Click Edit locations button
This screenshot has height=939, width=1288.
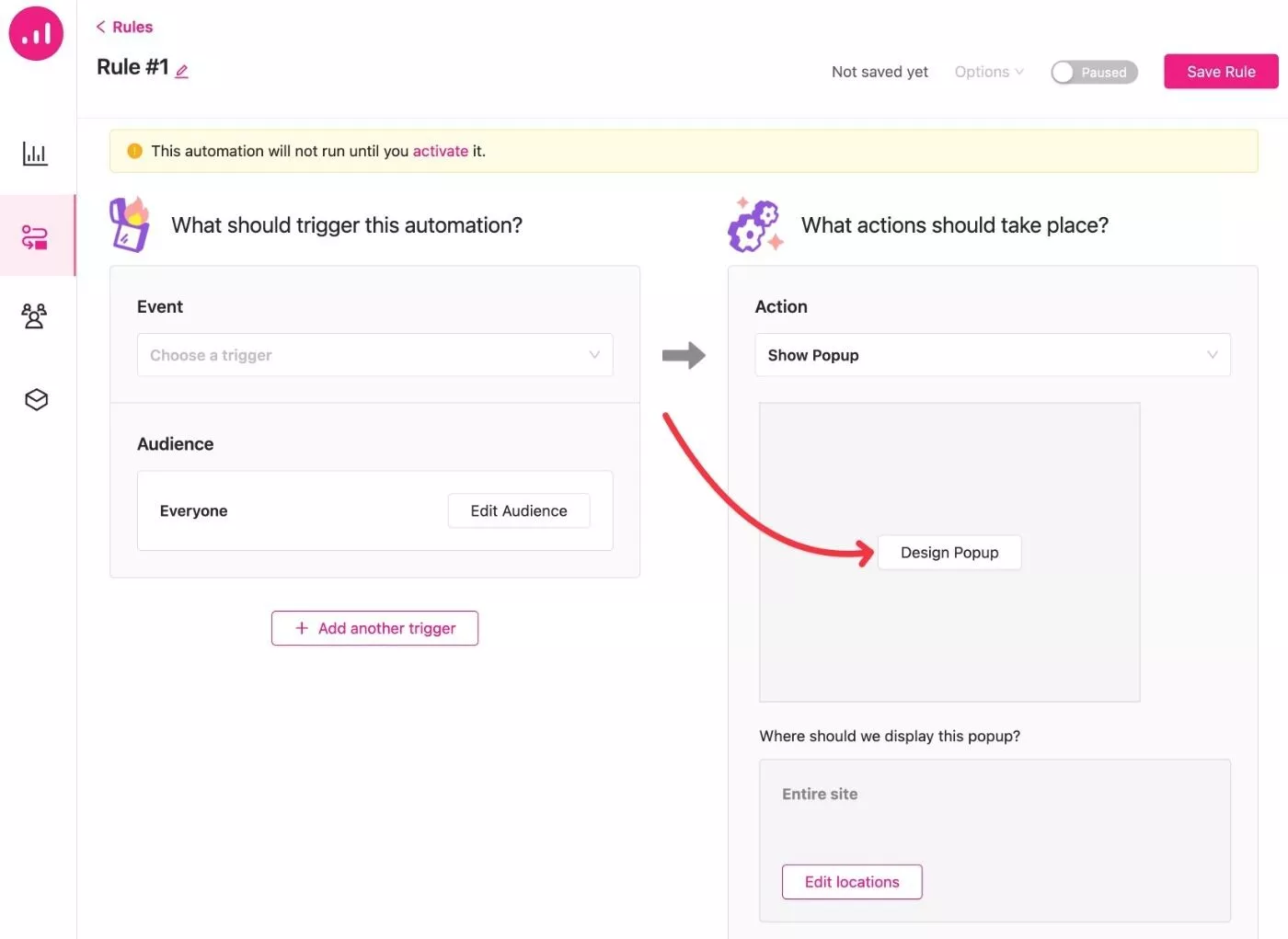pos(852,882)
